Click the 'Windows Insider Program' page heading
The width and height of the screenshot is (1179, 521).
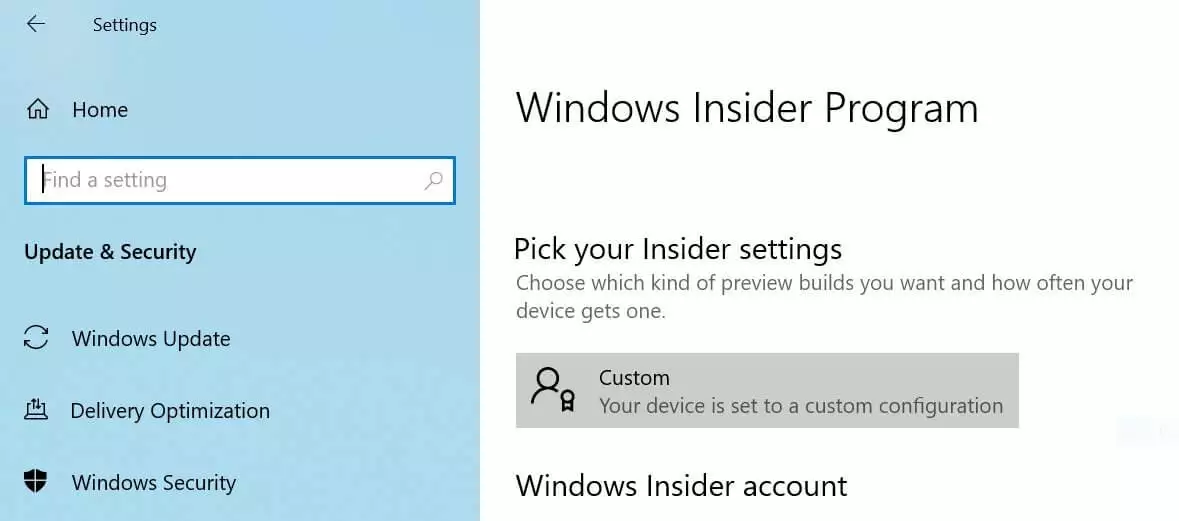coord(747,108)
